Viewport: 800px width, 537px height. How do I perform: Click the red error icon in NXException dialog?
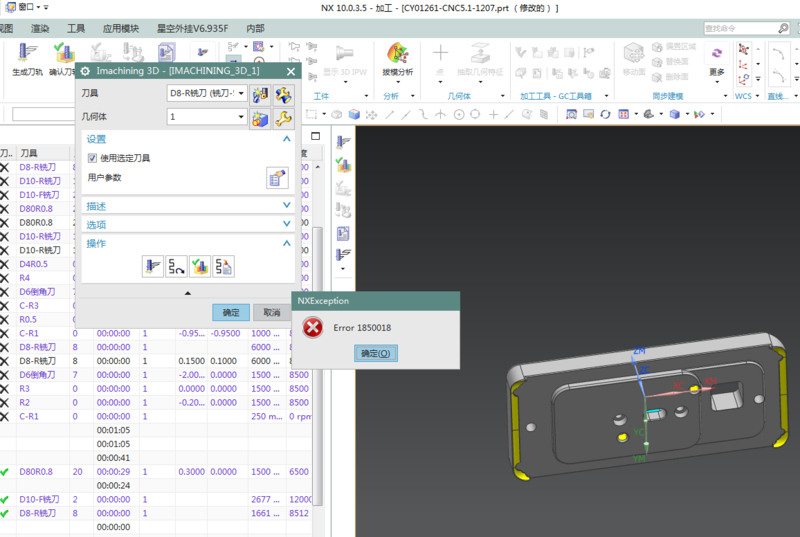[312, 327]
